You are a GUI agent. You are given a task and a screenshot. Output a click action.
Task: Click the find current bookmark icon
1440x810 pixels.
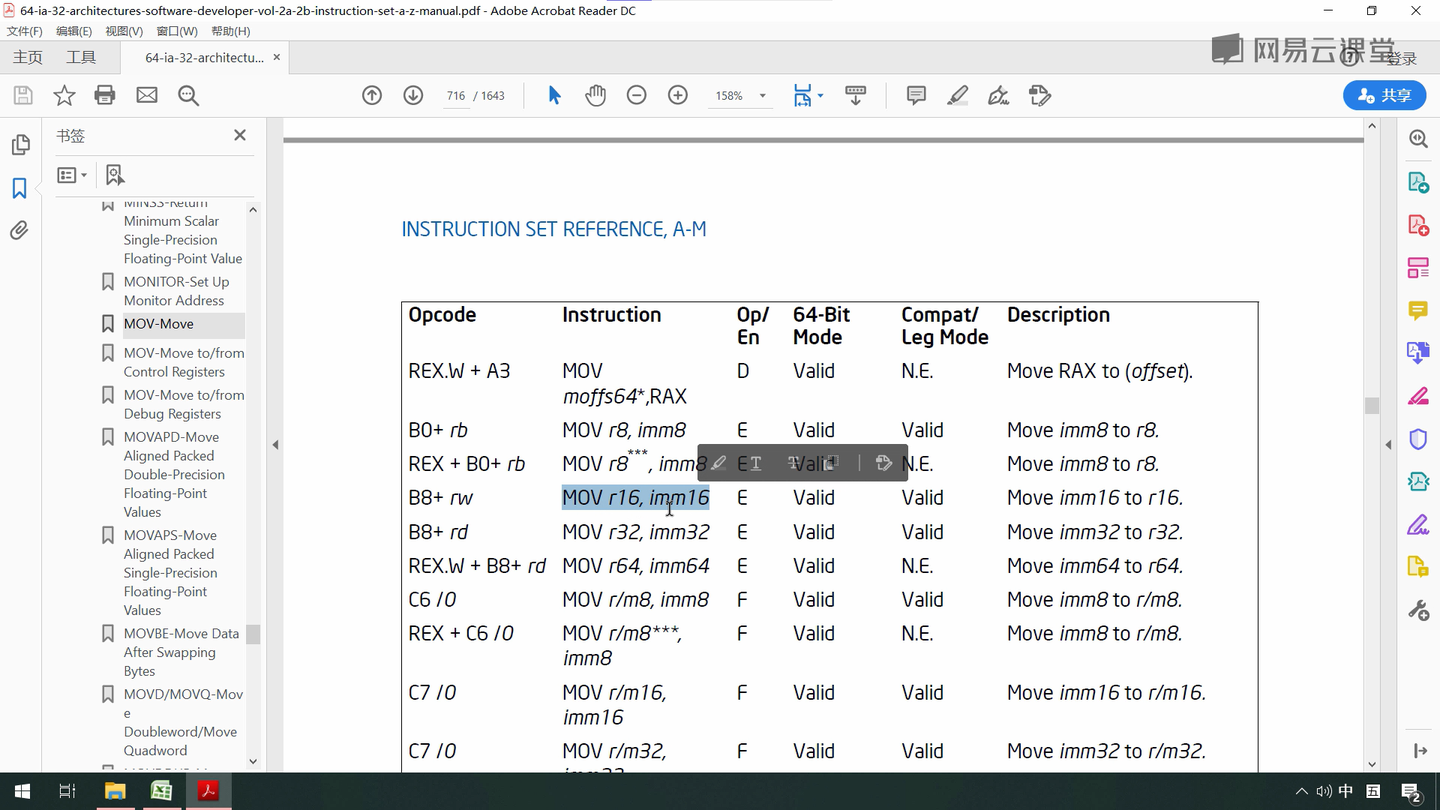tap(115, 175)
